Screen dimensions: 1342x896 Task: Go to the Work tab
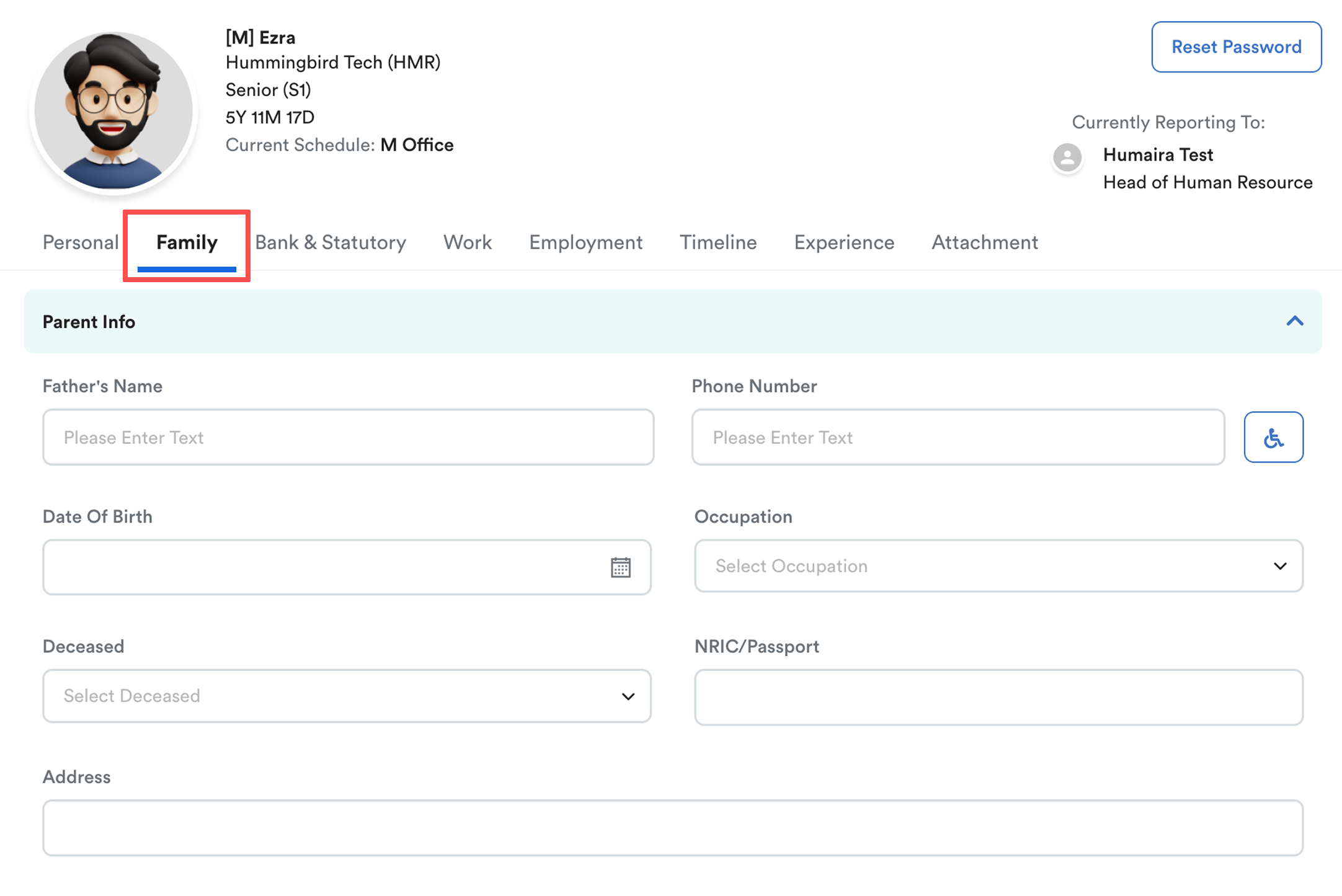click(468, 242)
